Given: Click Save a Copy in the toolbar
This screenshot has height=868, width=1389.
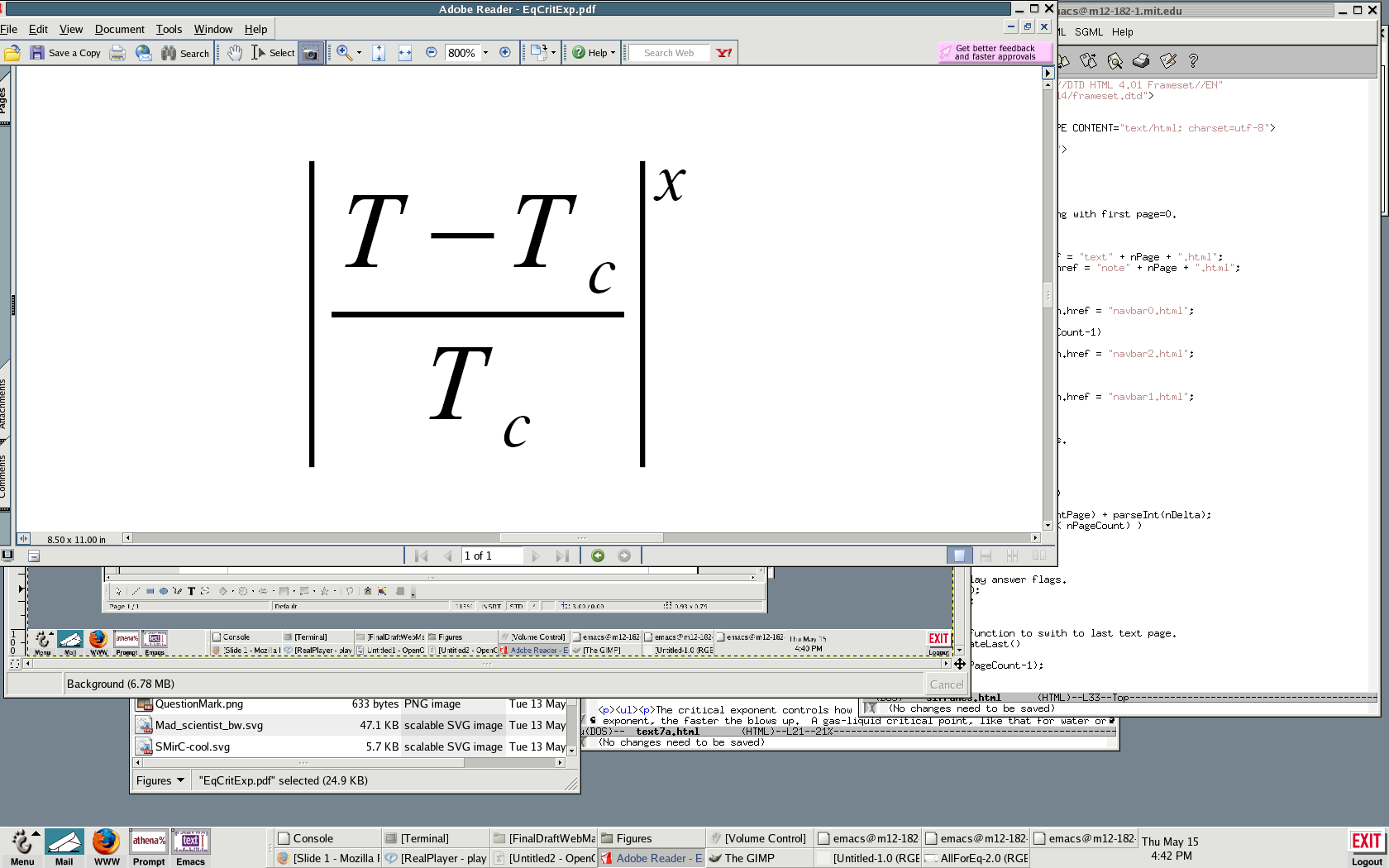Looking at the screenshot, I should click(x=65, y=53).
